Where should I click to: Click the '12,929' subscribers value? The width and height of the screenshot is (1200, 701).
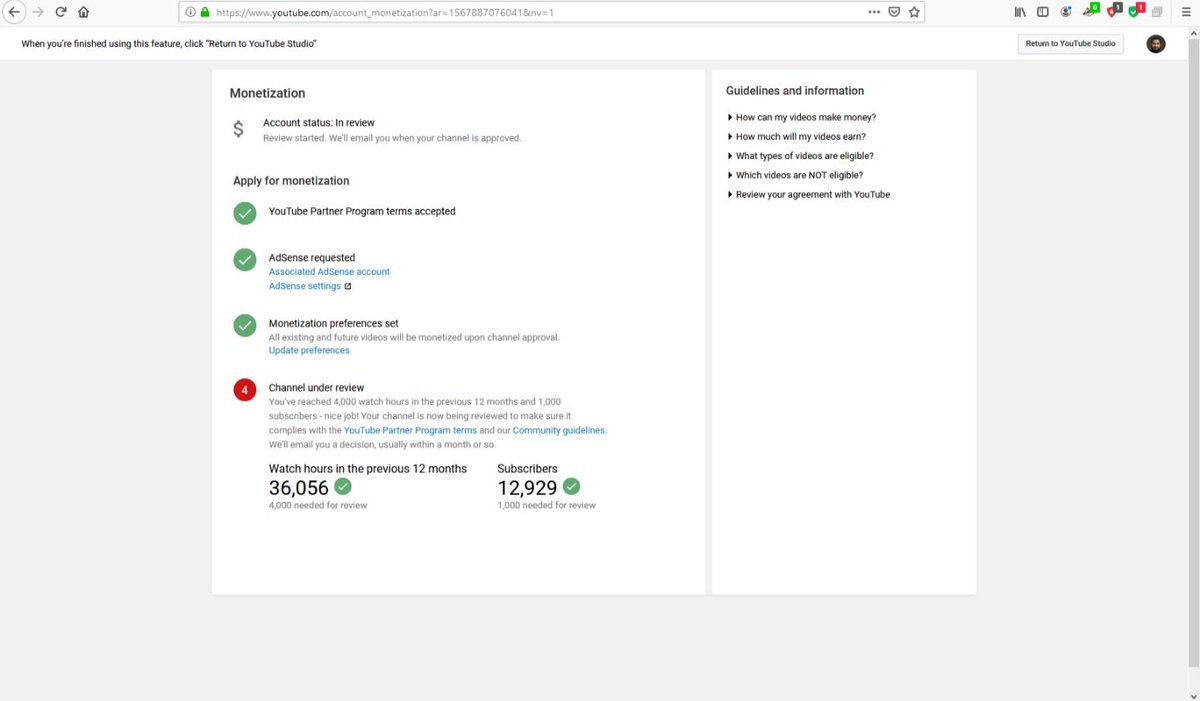[x=527, y=487]
